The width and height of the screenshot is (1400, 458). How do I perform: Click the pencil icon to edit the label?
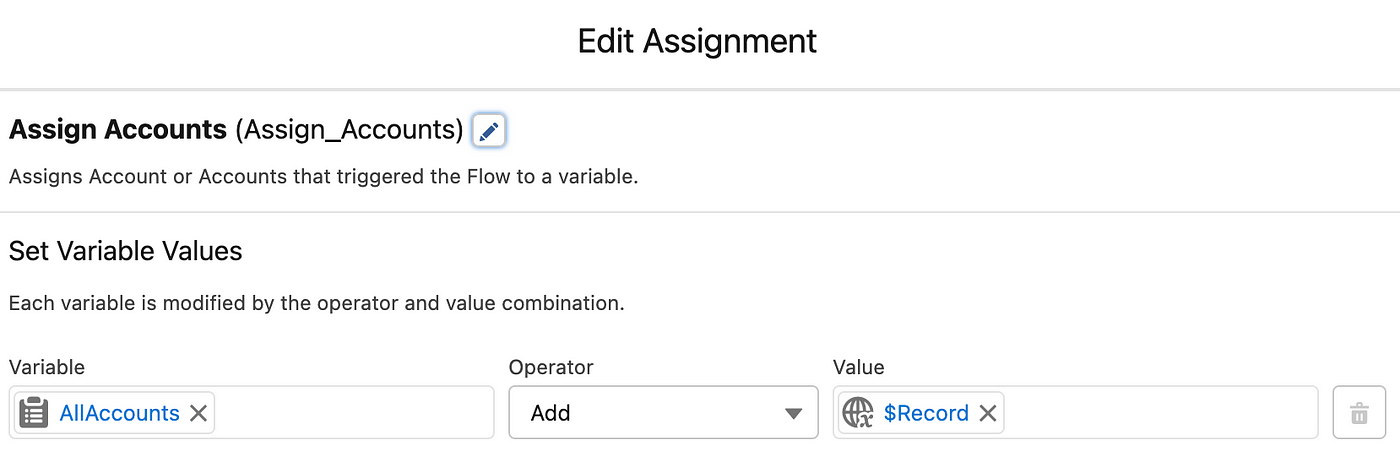489,131
